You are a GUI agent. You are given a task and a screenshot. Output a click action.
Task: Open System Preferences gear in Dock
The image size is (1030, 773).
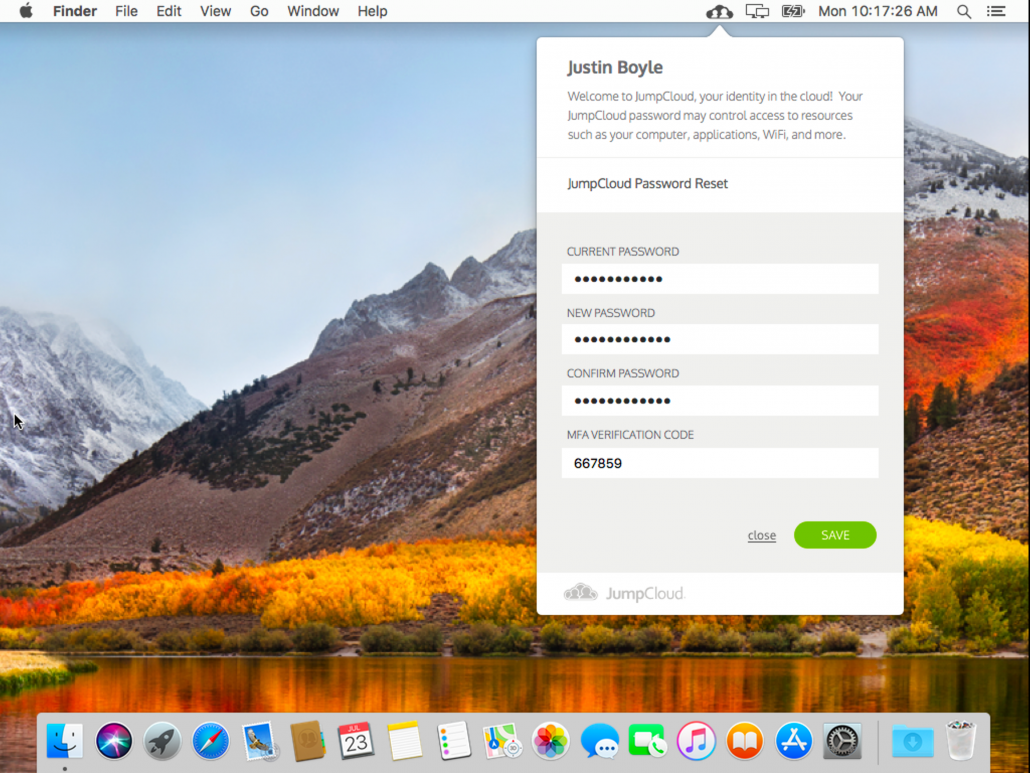click(x=842, y=741)
